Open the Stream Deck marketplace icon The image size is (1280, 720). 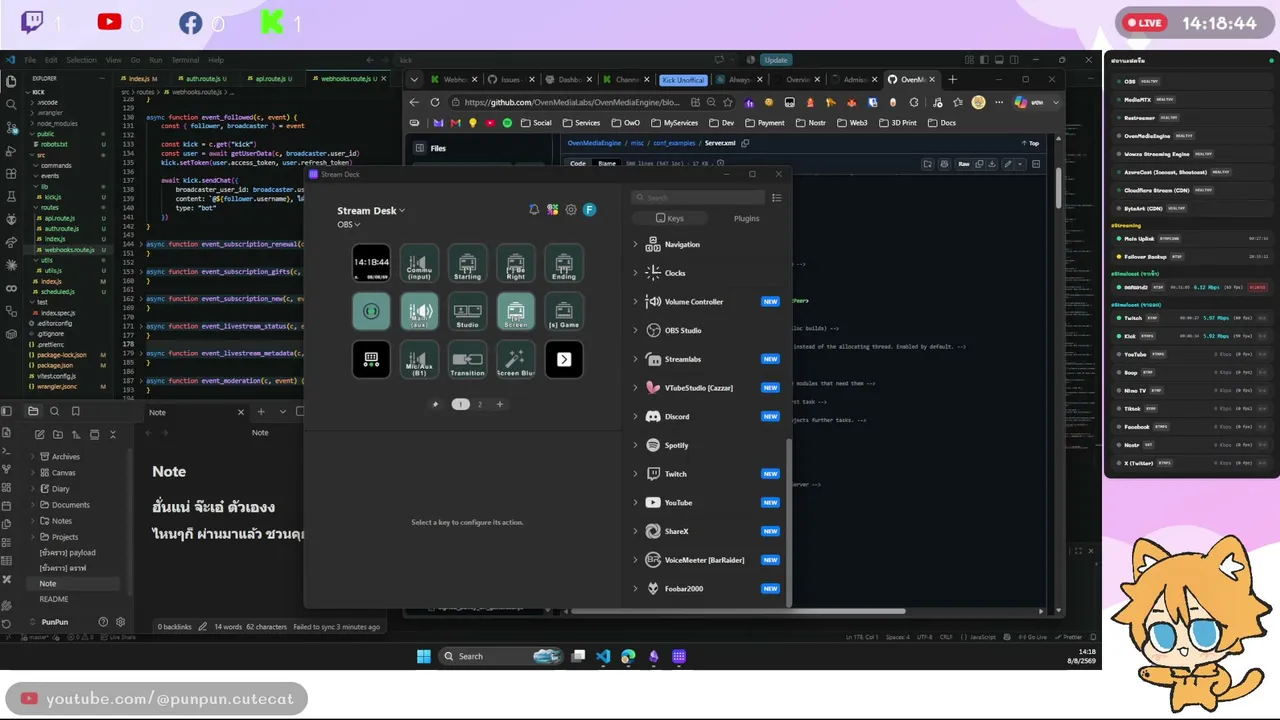[552, 210]
